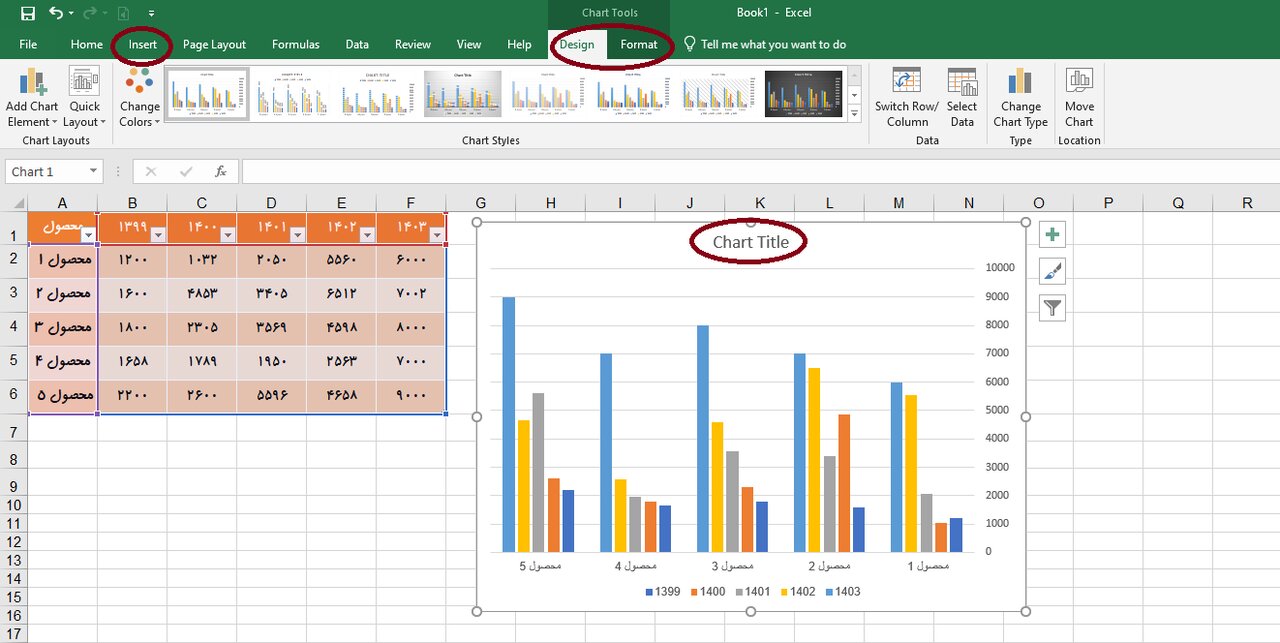Click the Chart Title text
This screenshot has width=1280, height=643.
750,242
